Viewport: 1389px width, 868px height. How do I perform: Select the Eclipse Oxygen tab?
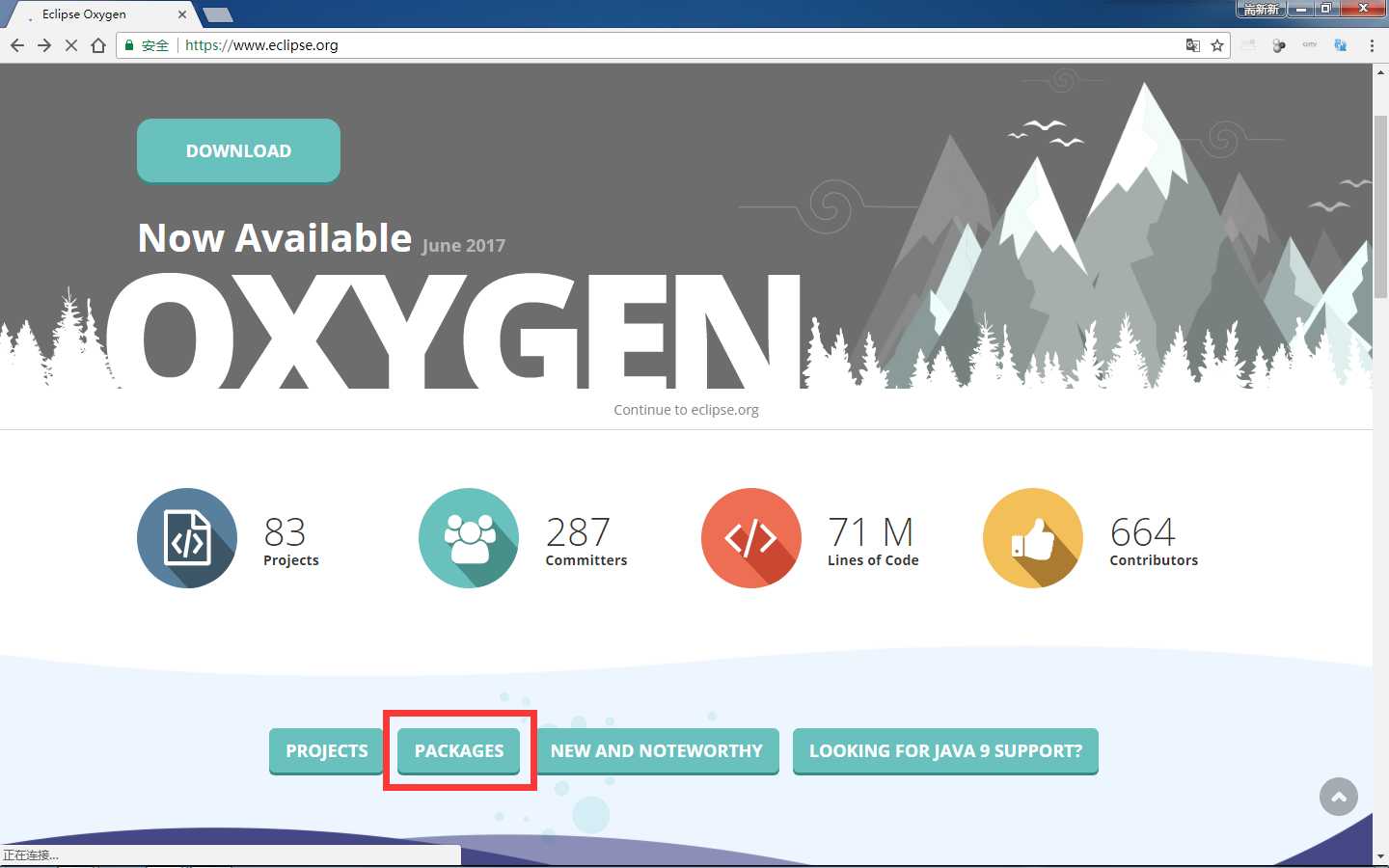[96, 14]
